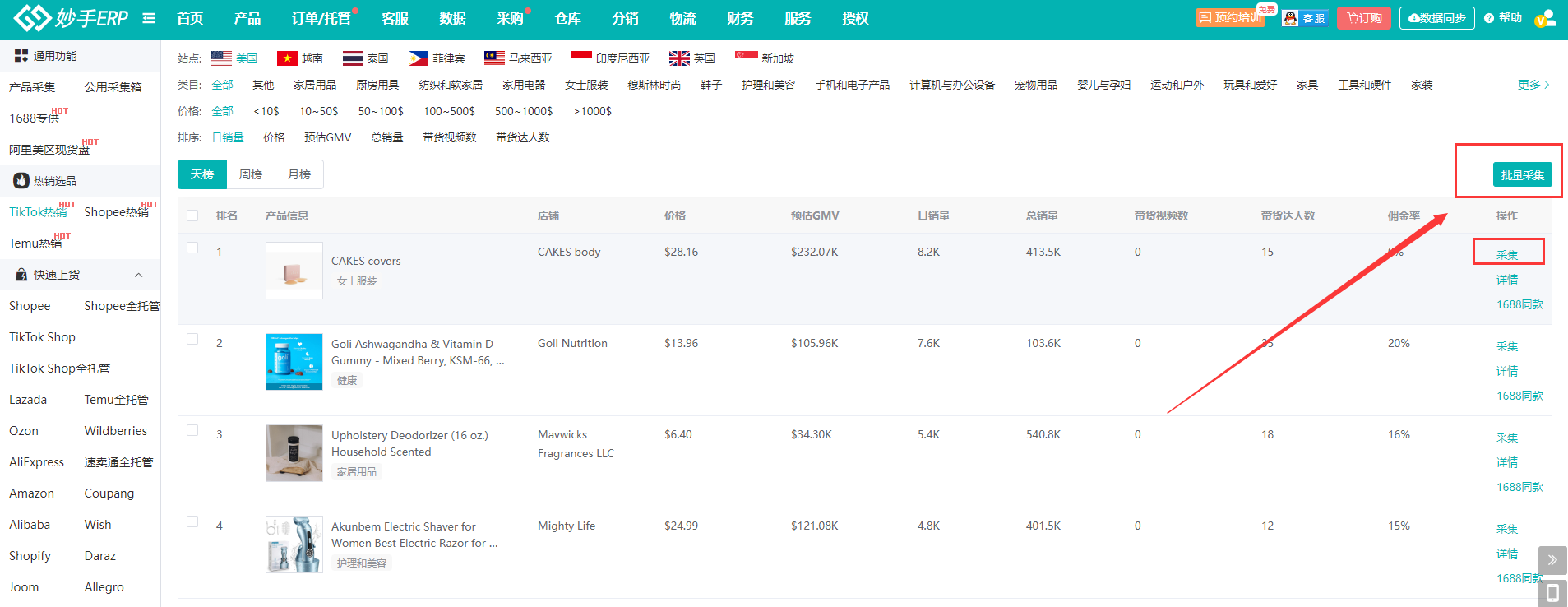Click the 批量采集 button
Screen dimensions: 1568x607
pyautogui.click(x=1522, y=175)
